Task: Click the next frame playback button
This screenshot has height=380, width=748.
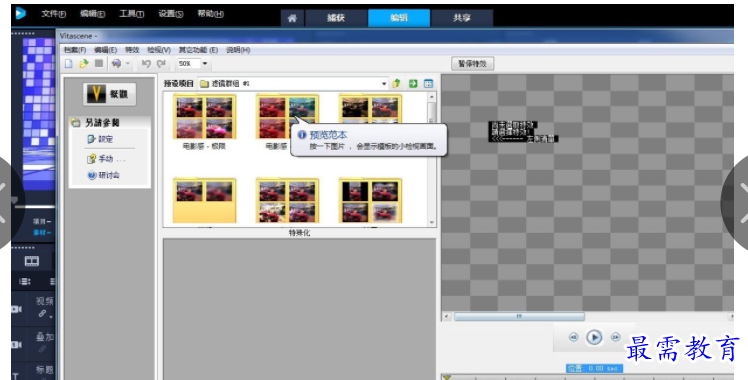Action: click(x=615, y=337)
